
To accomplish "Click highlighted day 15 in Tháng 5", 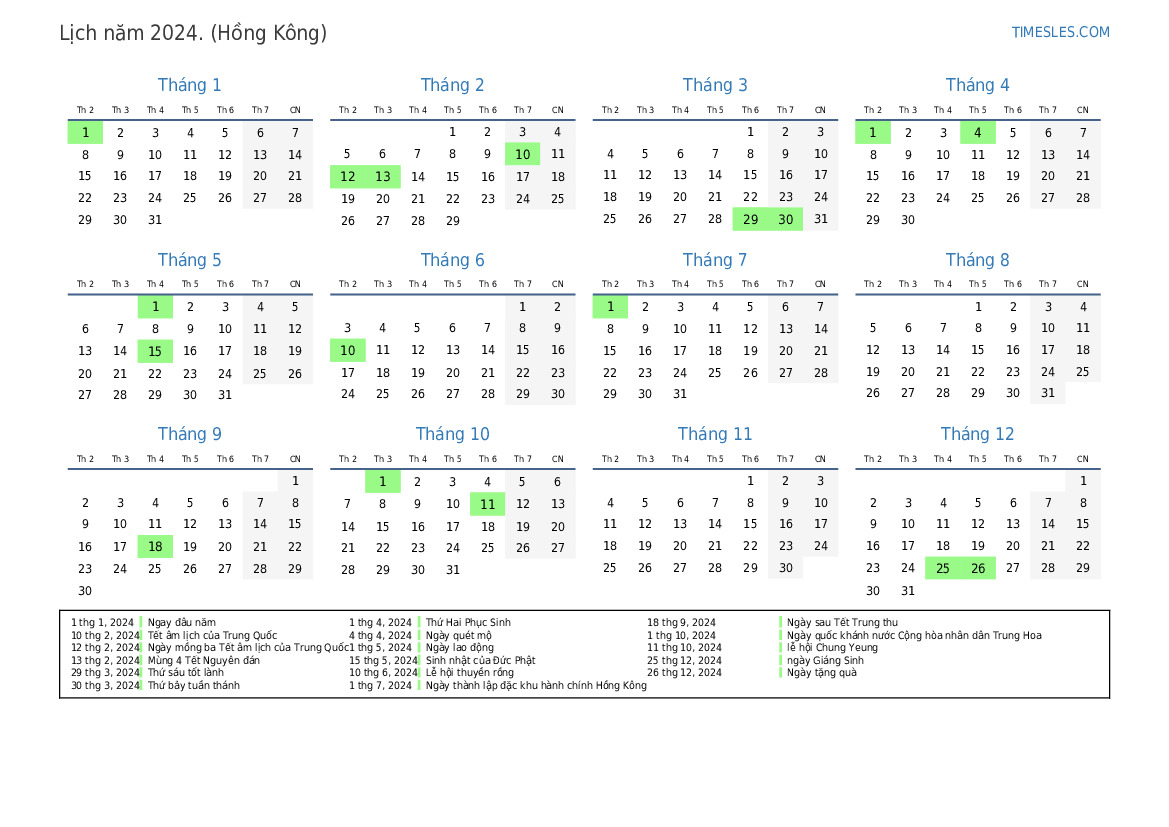I will pyautogui.click(x=155, y=351).
